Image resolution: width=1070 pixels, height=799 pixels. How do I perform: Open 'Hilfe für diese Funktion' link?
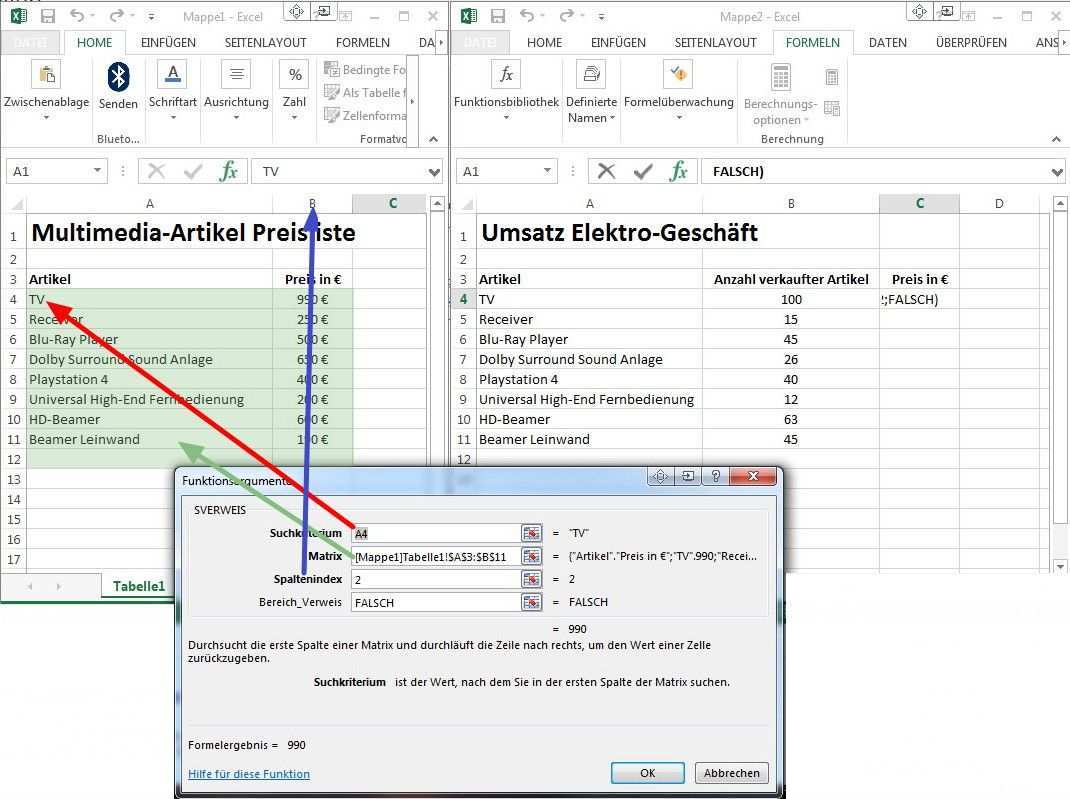(x=249, y=774)
